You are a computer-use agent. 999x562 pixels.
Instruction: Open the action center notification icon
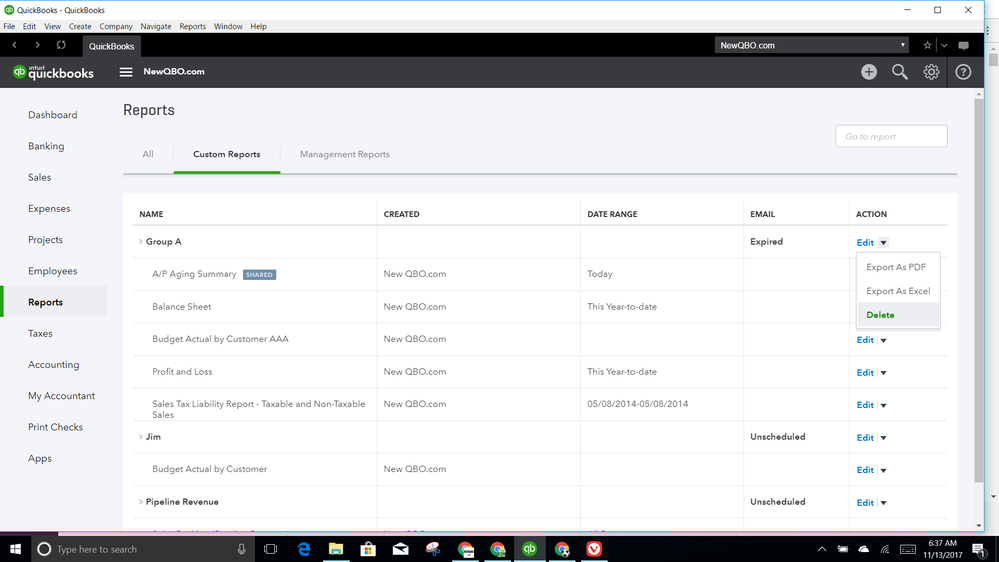[x=979, y=549]
